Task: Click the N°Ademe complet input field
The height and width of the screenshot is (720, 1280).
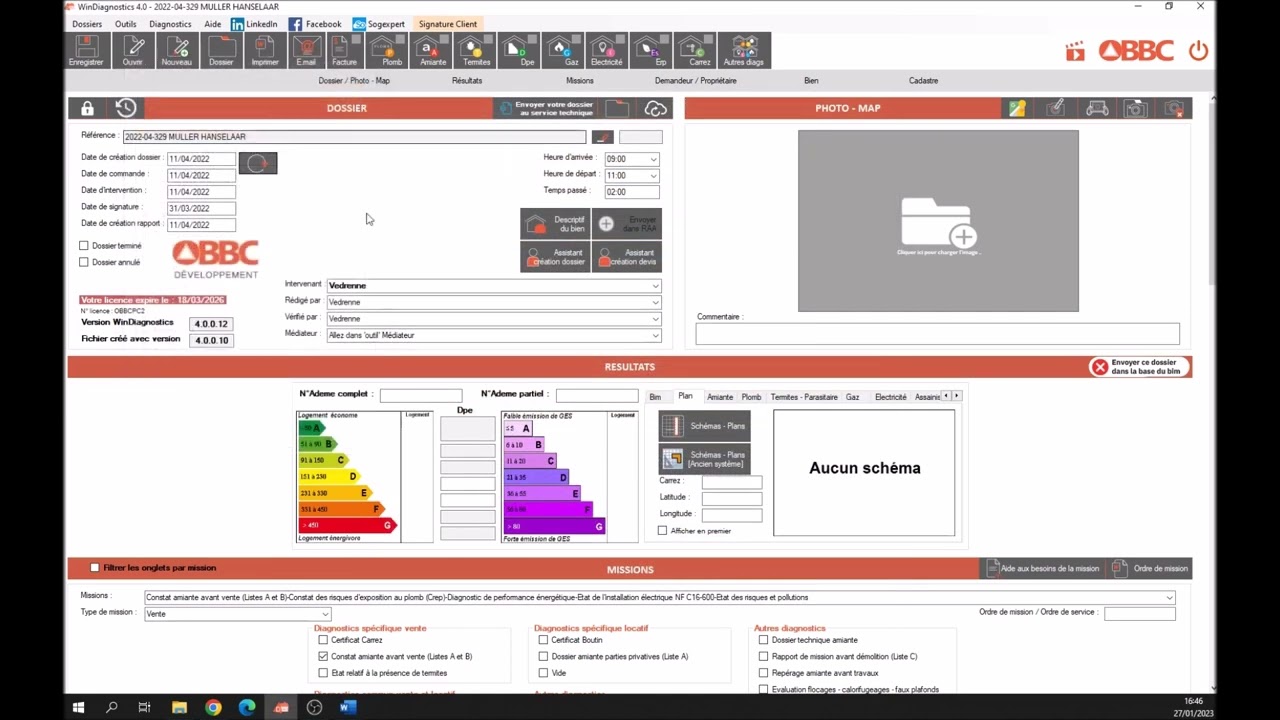Action: (x=421, y=396)
